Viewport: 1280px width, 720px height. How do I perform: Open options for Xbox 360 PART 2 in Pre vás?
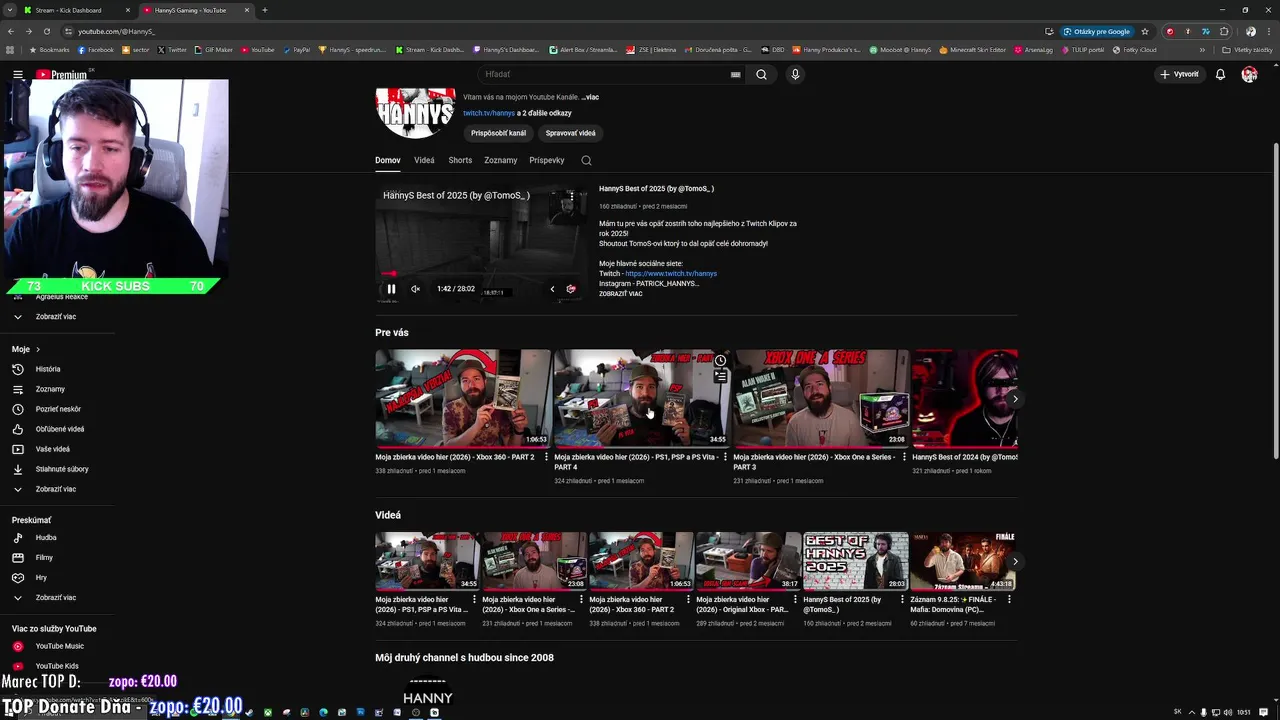[x=546, y=457]
